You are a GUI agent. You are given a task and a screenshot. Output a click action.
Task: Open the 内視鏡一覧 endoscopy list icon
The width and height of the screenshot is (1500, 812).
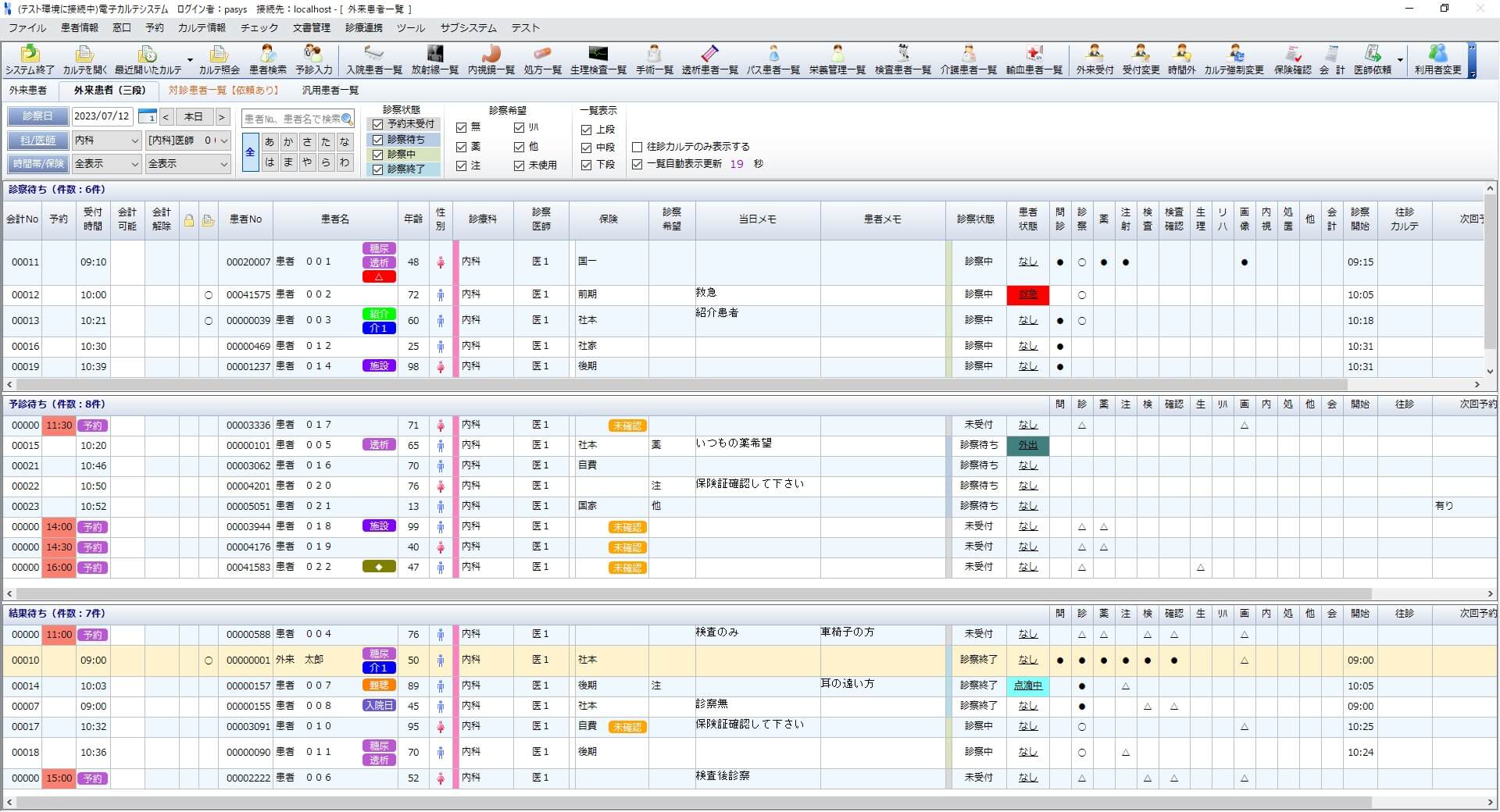[491, 60]
